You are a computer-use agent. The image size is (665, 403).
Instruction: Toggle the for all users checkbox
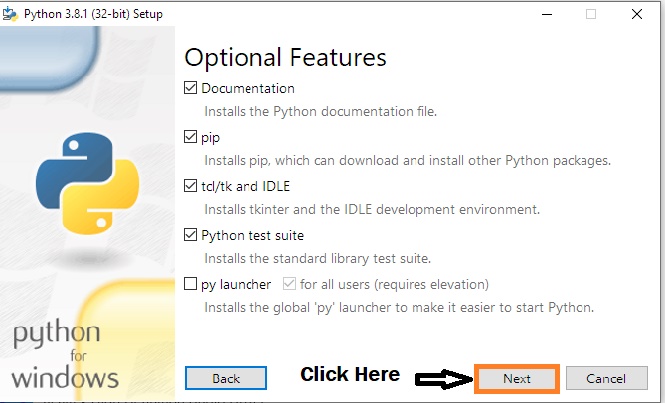pyautogui.click(x=289, y=283)
